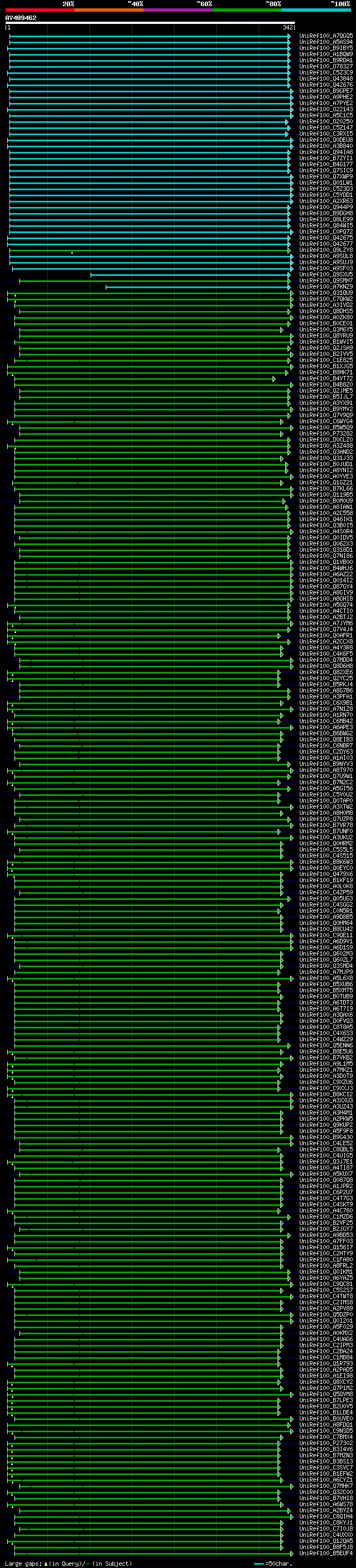This screenshot has width=356, height=1568.
Task: Select hit UniRef100_C5Z147
Action: coord(325,128)
